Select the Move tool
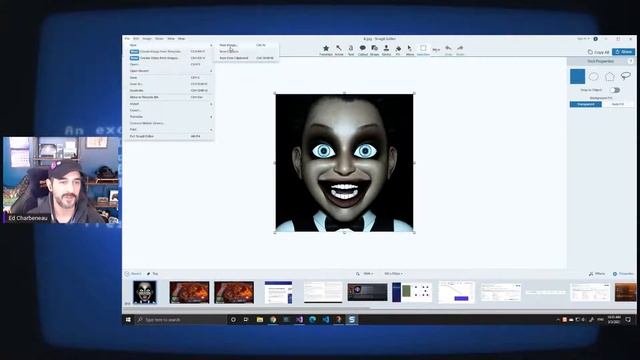Viewport: 640px width, 360px height. pyautogui.click(x=410, y=50)
